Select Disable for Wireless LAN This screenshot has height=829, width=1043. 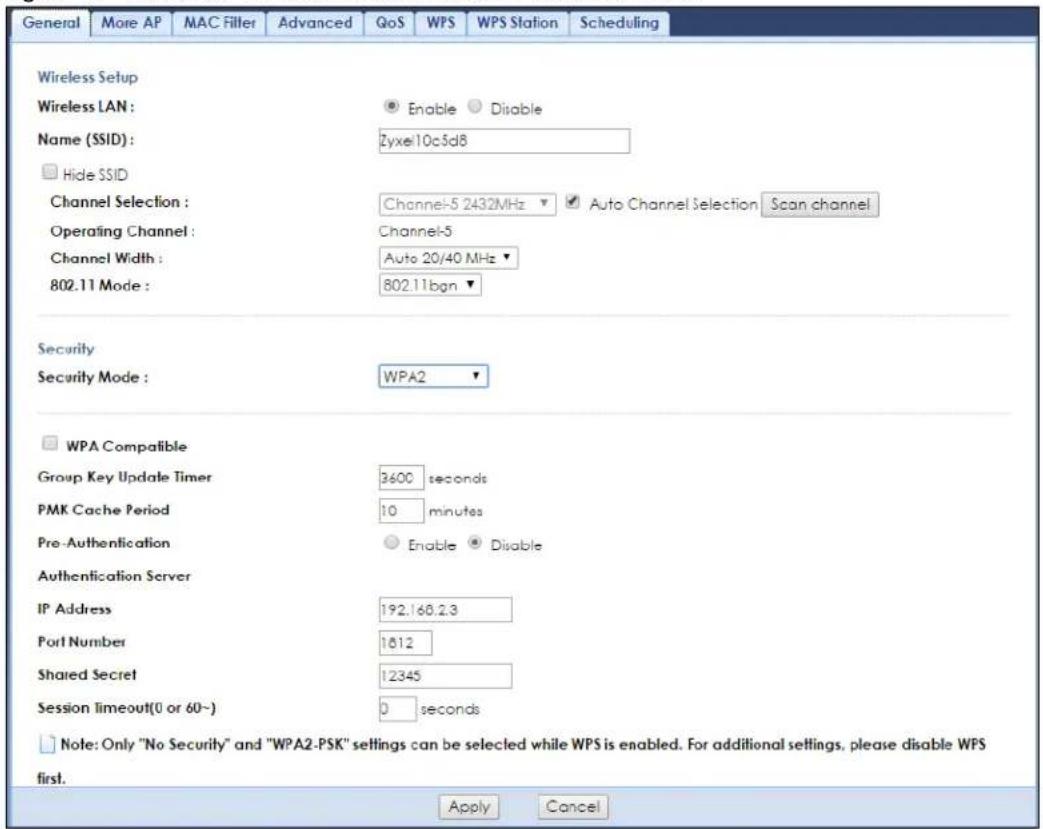[x=474, y=106]
